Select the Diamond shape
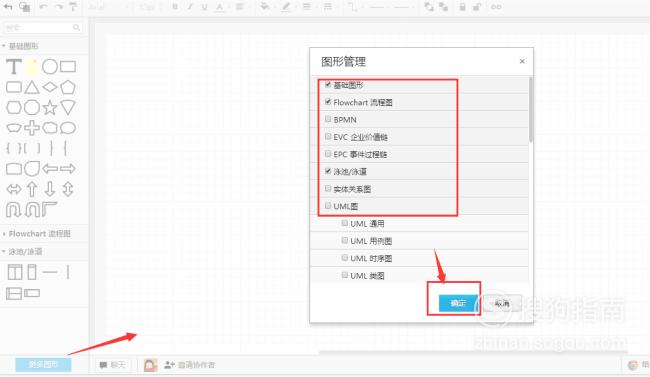Viewport: 650px width, 377px height. tap(50, 87)
